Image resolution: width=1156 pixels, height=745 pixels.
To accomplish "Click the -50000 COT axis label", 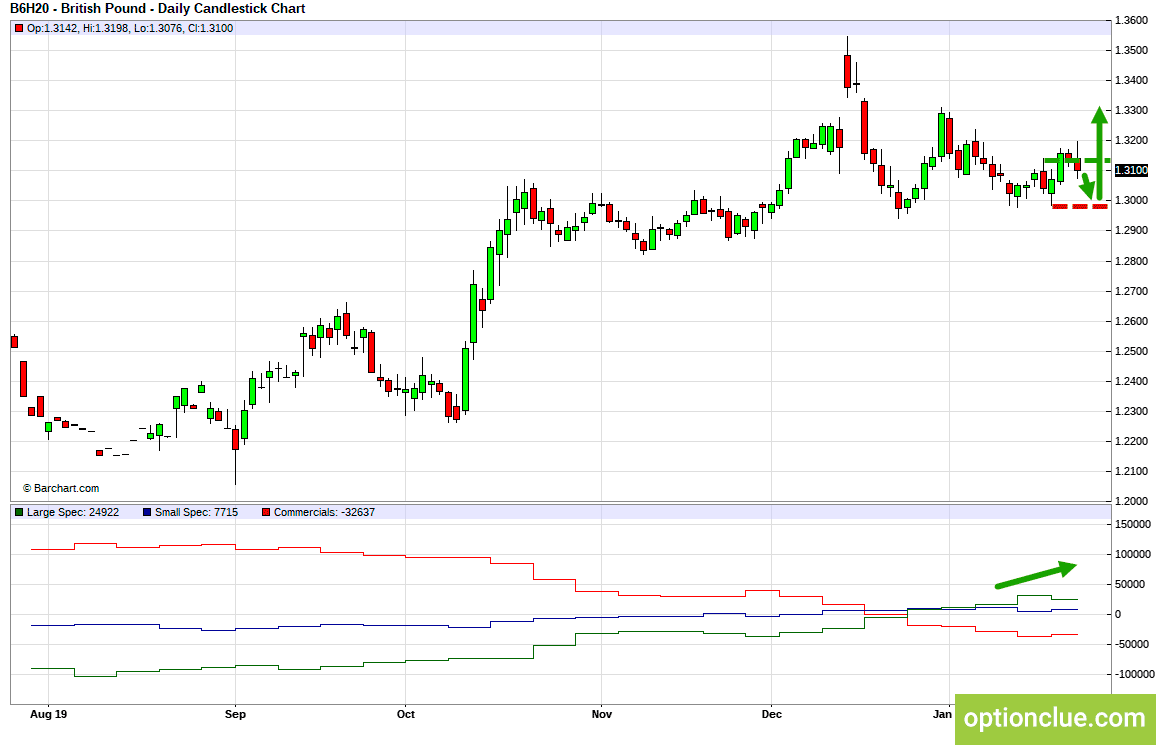I will 1132,644.
